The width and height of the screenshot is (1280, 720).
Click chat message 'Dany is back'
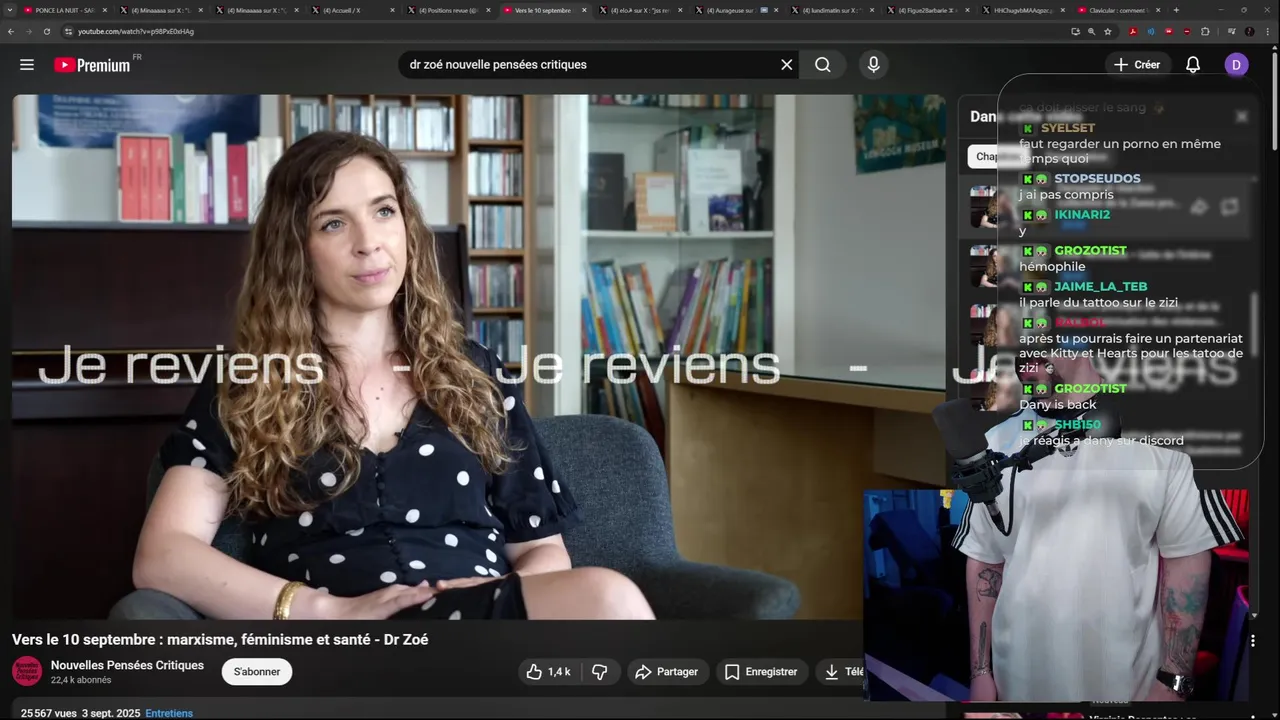1058,405
